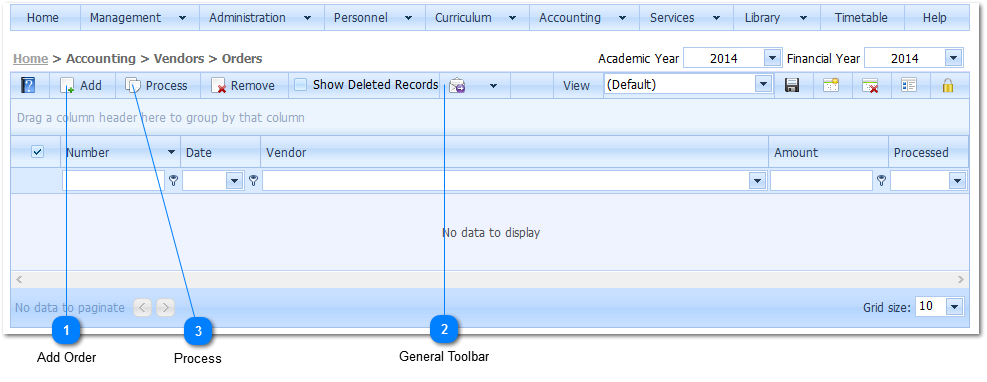Enable Show Deleted Records checkbox
The width and height of the screenshot is (987, 382).
pyautogui.click(x=301, y=84)
